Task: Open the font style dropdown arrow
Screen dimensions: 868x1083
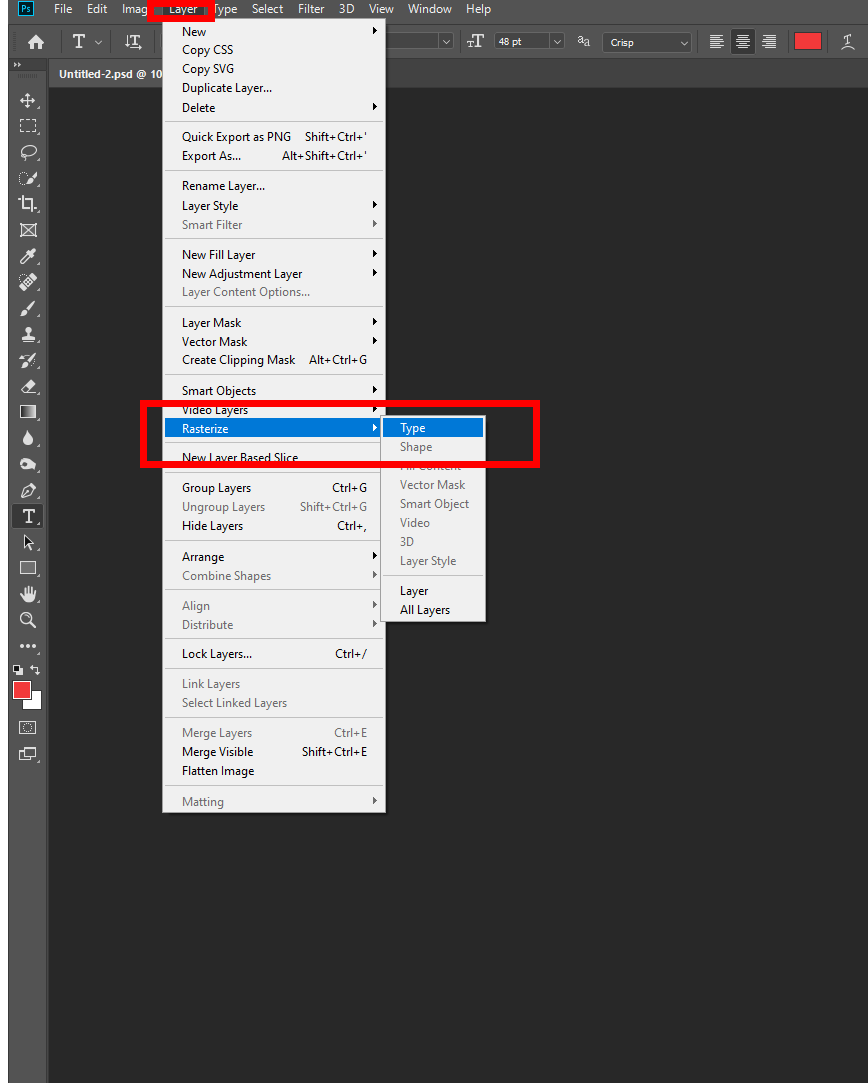Action: pos(446,42)
